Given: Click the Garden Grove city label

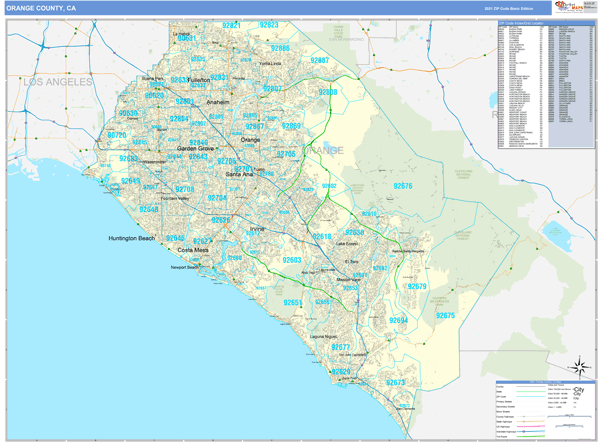Looking at the screenshot, I should pyautogui.click(x=196, y=148).
